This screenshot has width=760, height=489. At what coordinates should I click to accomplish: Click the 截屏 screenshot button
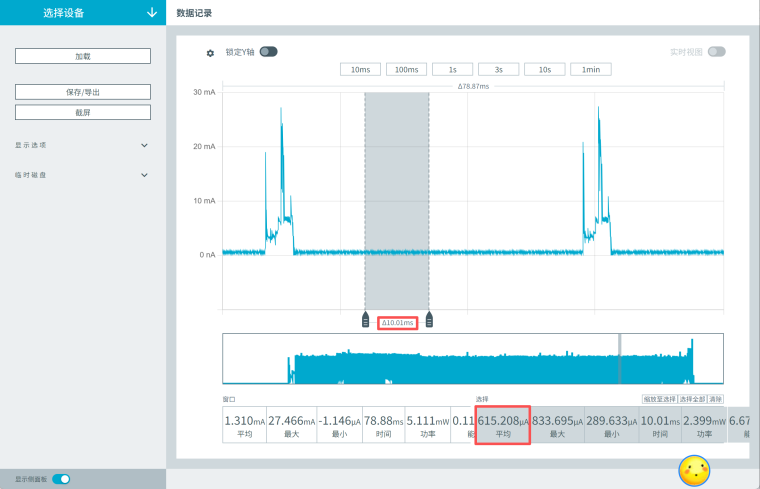point(83,112)
